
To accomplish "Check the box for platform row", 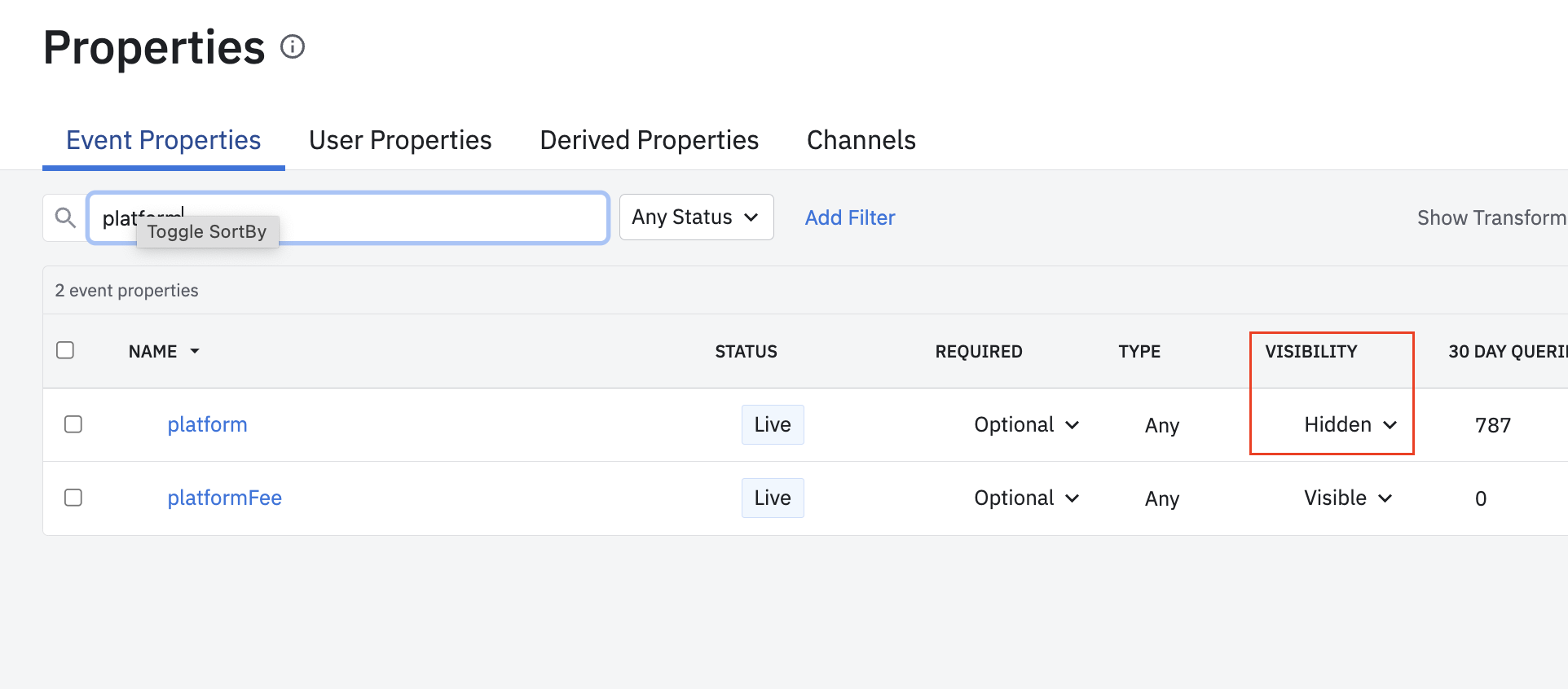I will tap(73, 424).
